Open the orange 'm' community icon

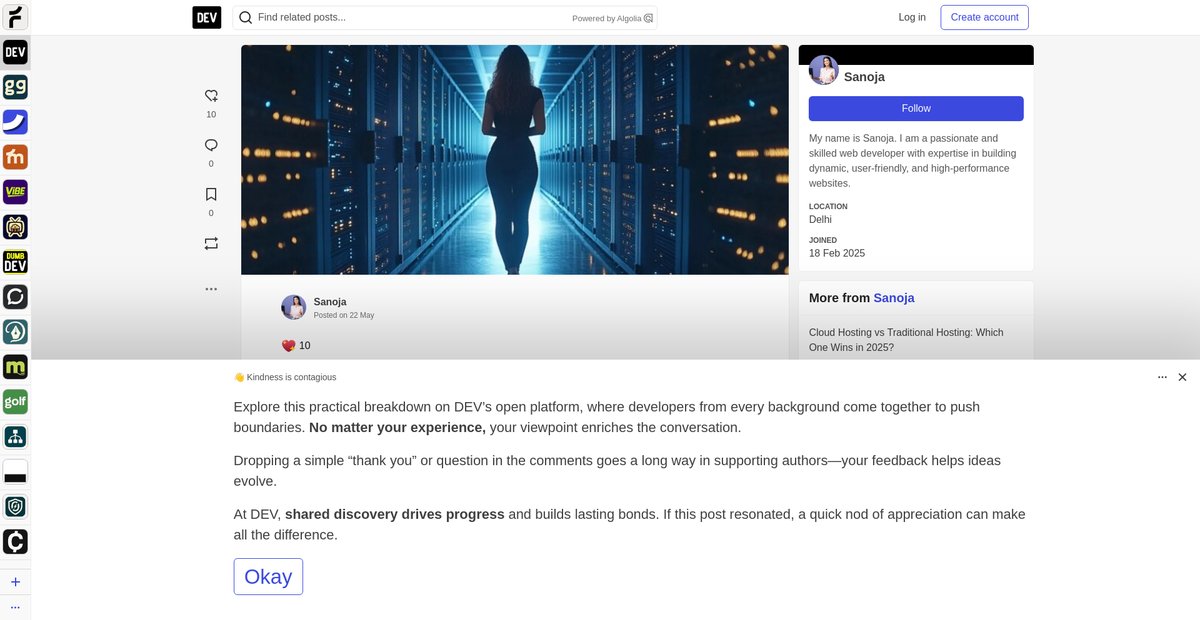click(x=15, y=157)
